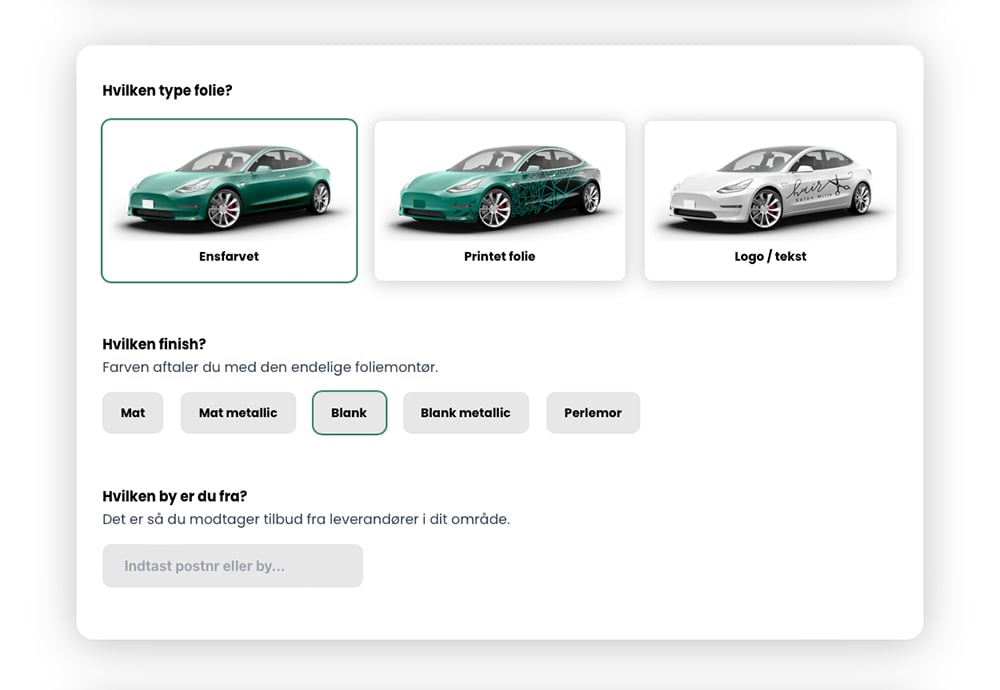The width and height of the screenshot is (1000, 690).
Task: Click the white car with logo lettering
Action: [x=770, y=186]
